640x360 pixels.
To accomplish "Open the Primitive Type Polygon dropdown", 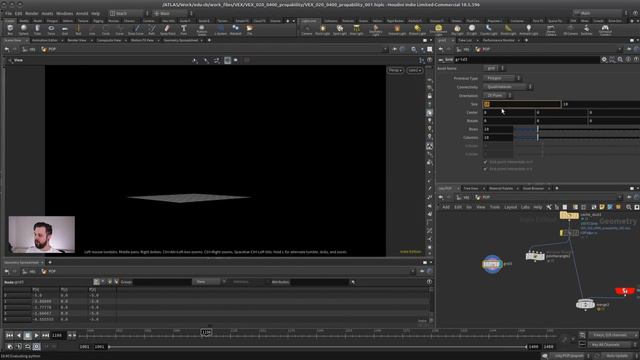I will (502, 78).
